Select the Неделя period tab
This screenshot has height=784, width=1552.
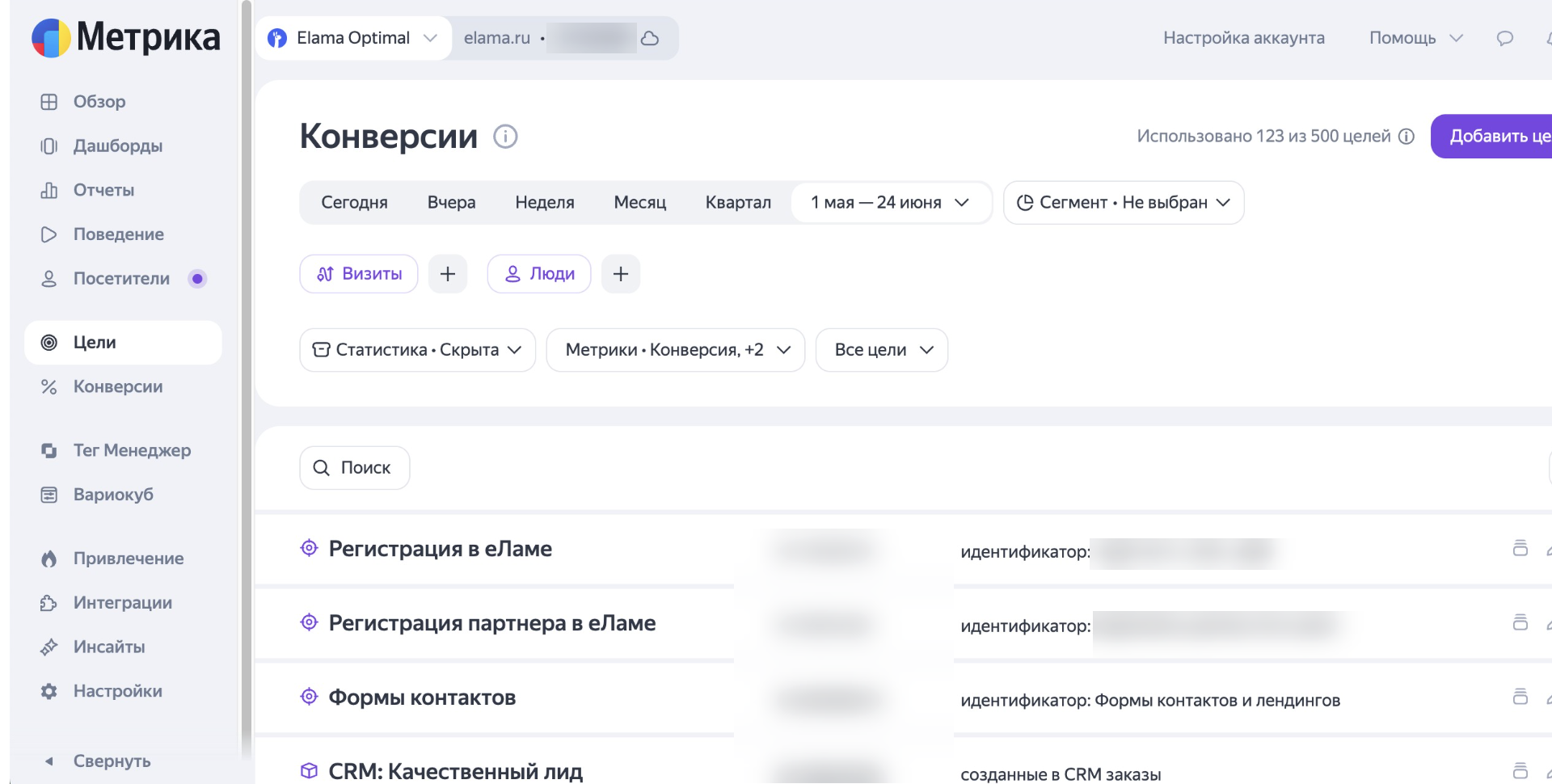pyautogui.click(x=545, y=203)
